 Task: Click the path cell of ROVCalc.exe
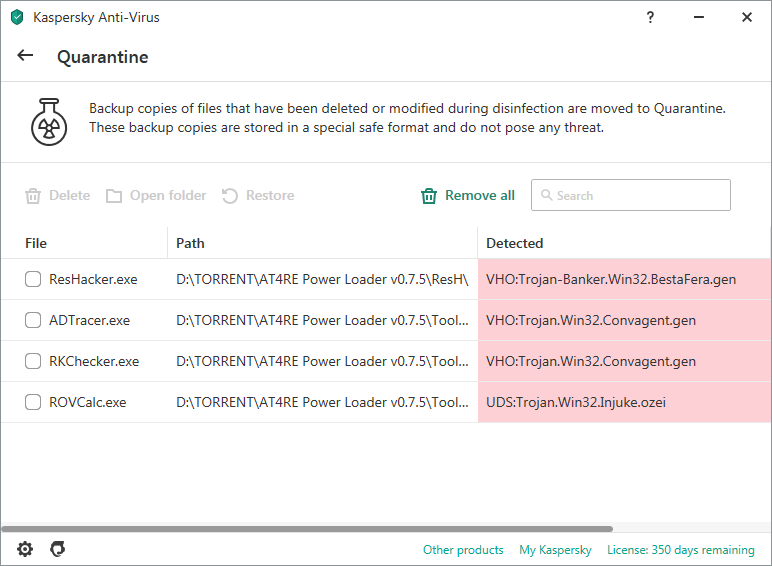pyautogui.click(x=322, y=402)
